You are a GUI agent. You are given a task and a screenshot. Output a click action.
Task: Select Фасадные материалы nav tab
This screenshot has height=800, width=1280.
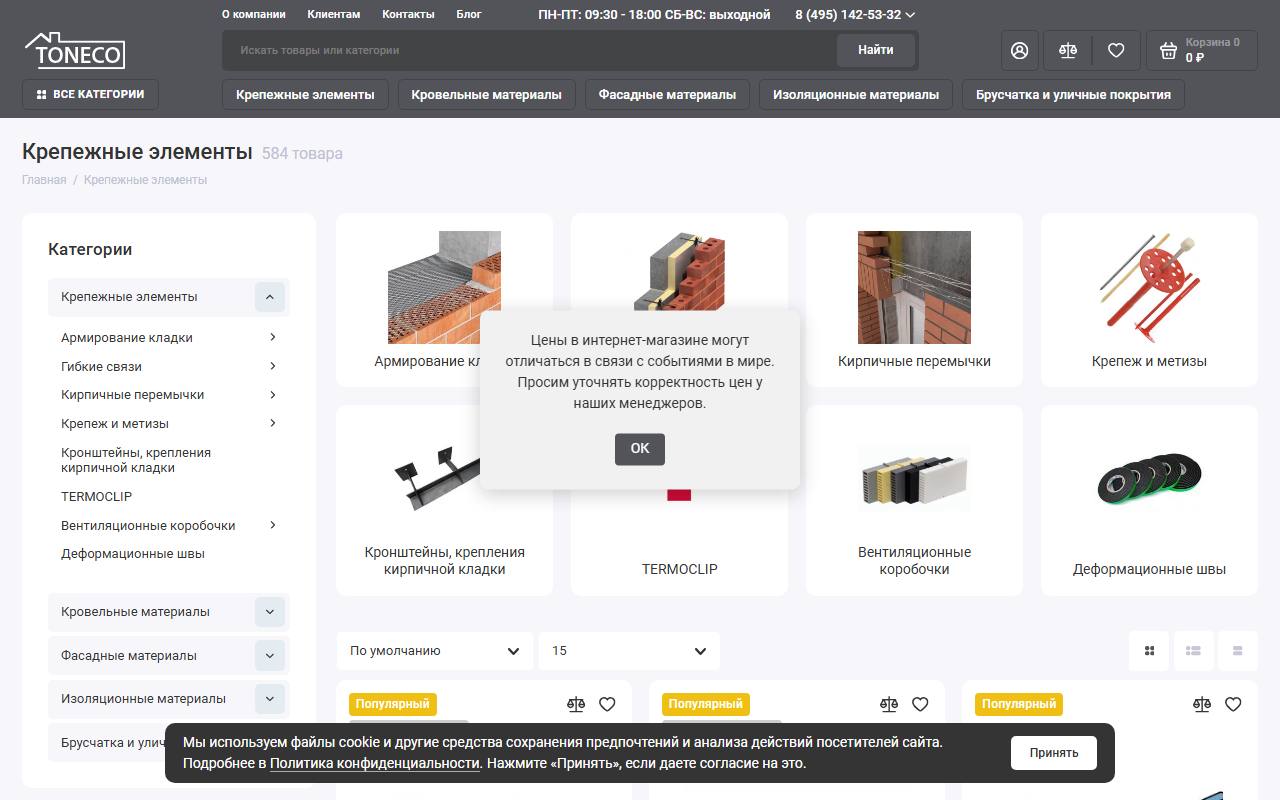coord(667,95)
